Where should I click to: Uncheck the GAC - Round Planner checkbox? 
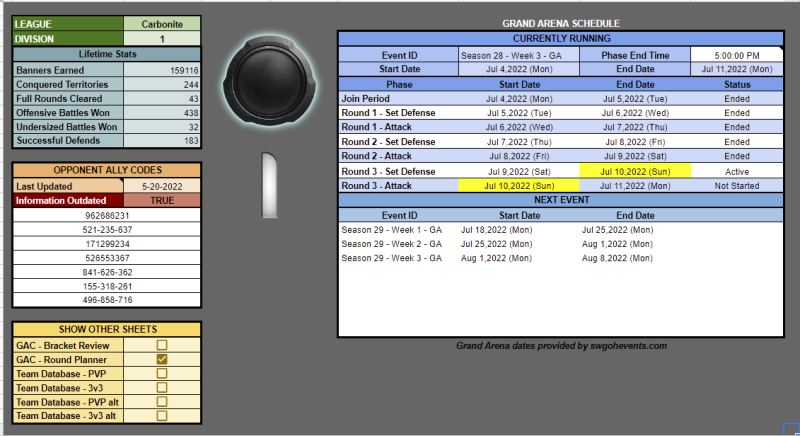click(x=162, y=359)
